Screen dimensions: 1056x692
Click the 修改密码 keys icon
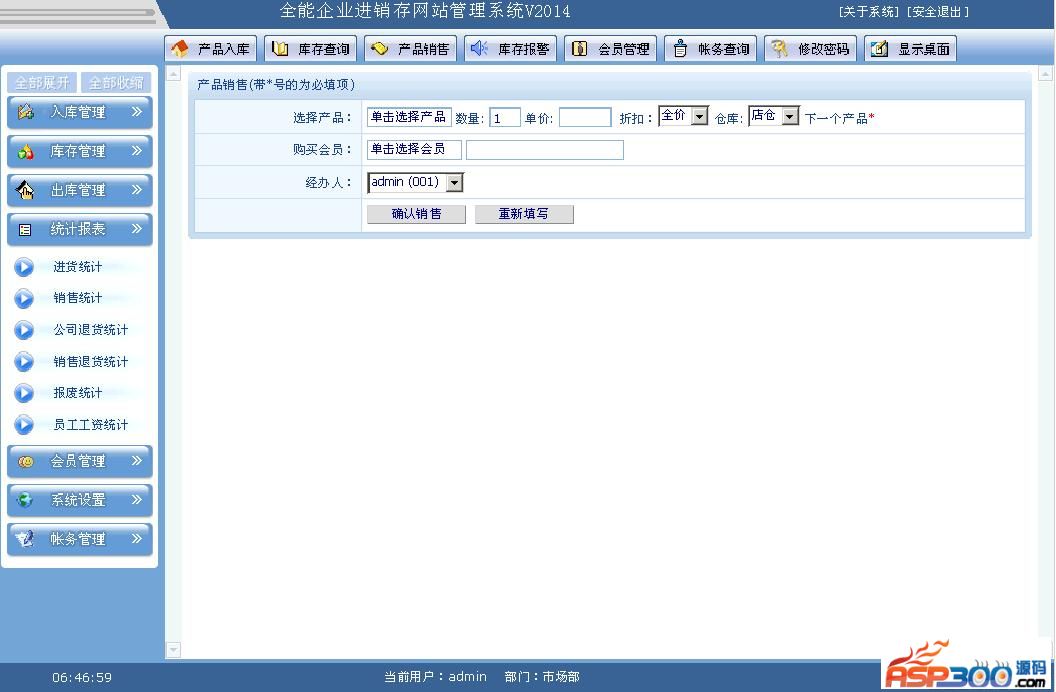click(779, 48)
